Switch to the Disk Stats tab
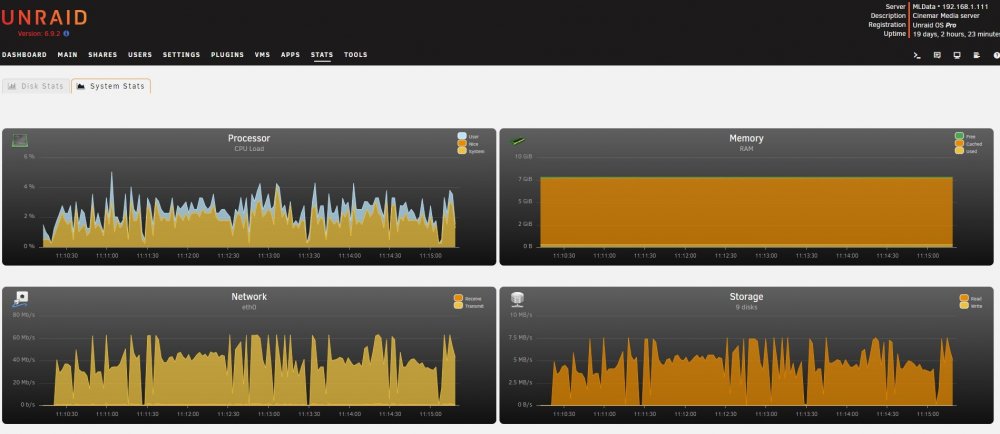The width and height of the screenshot is (1000, 434). (x=36, y=86)
